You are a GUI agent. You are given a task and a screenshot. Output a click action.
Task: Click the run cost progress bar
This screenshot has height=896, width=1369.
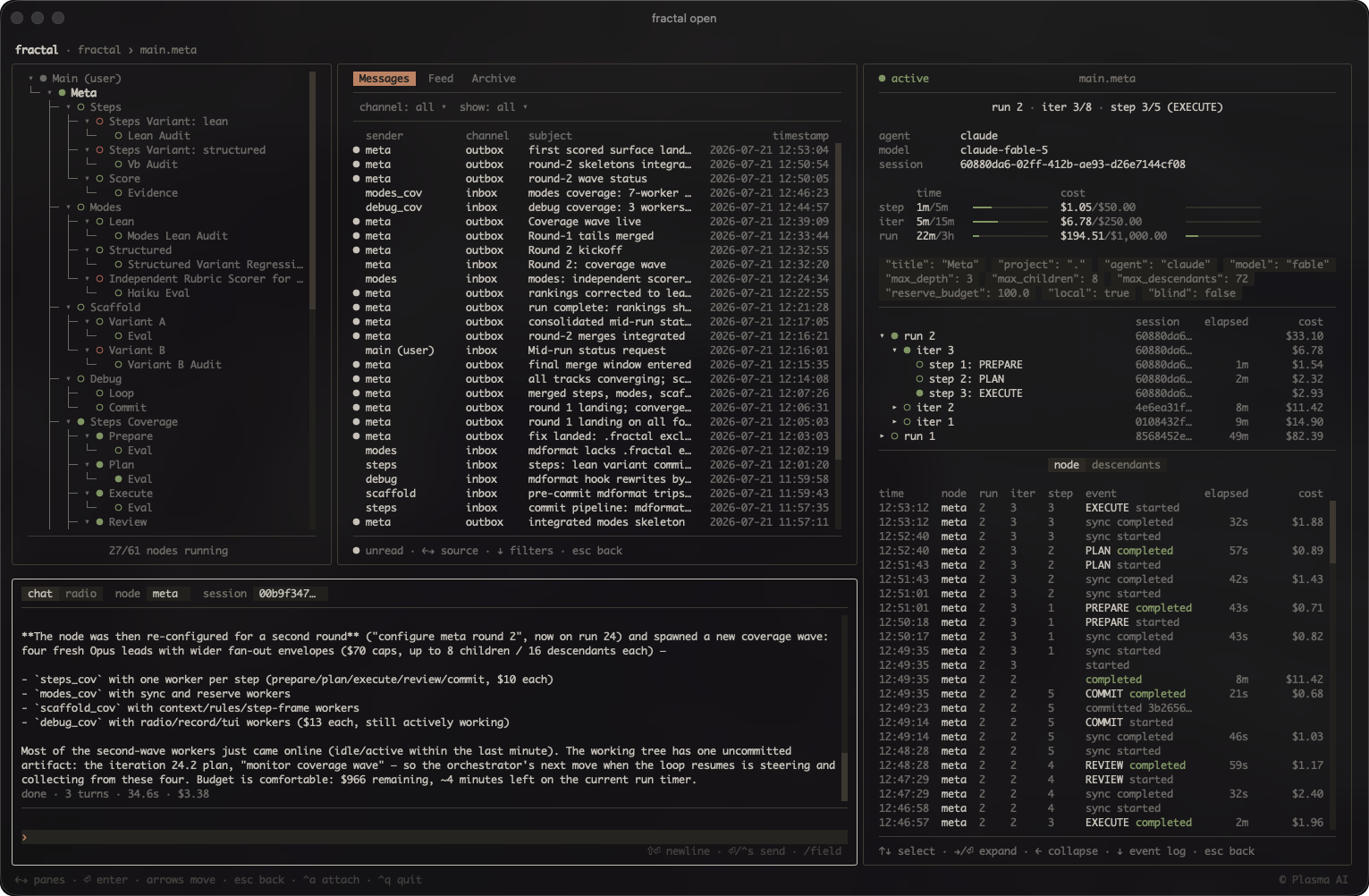[1223, 236]
